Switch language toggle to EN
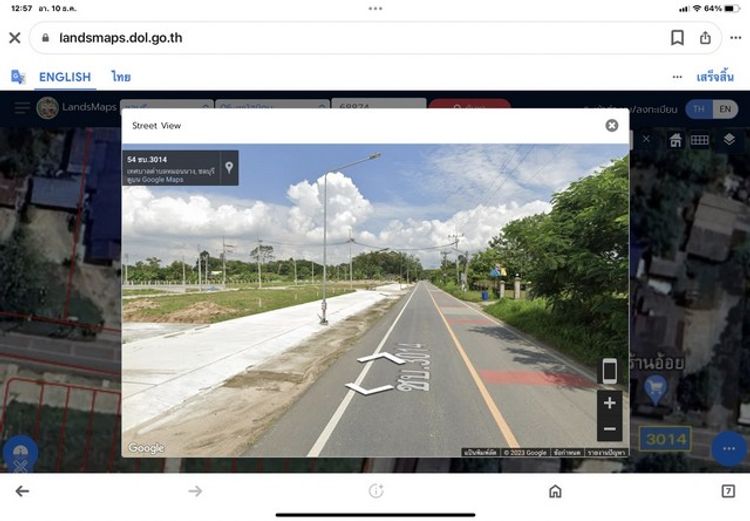 point(725,109)
